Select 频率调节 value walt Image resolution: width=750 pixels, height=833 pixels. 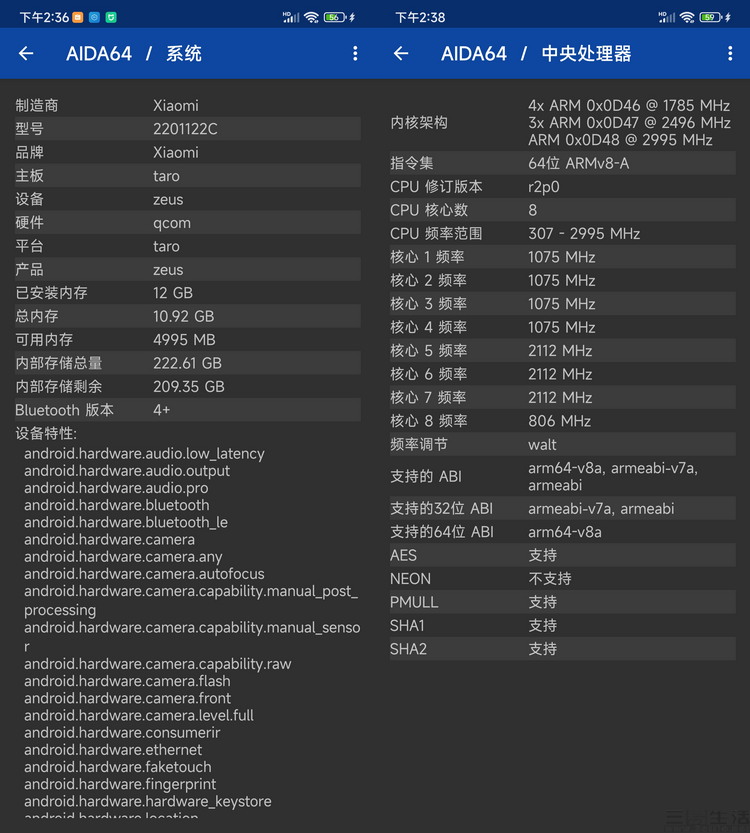(x=542, y=444)
